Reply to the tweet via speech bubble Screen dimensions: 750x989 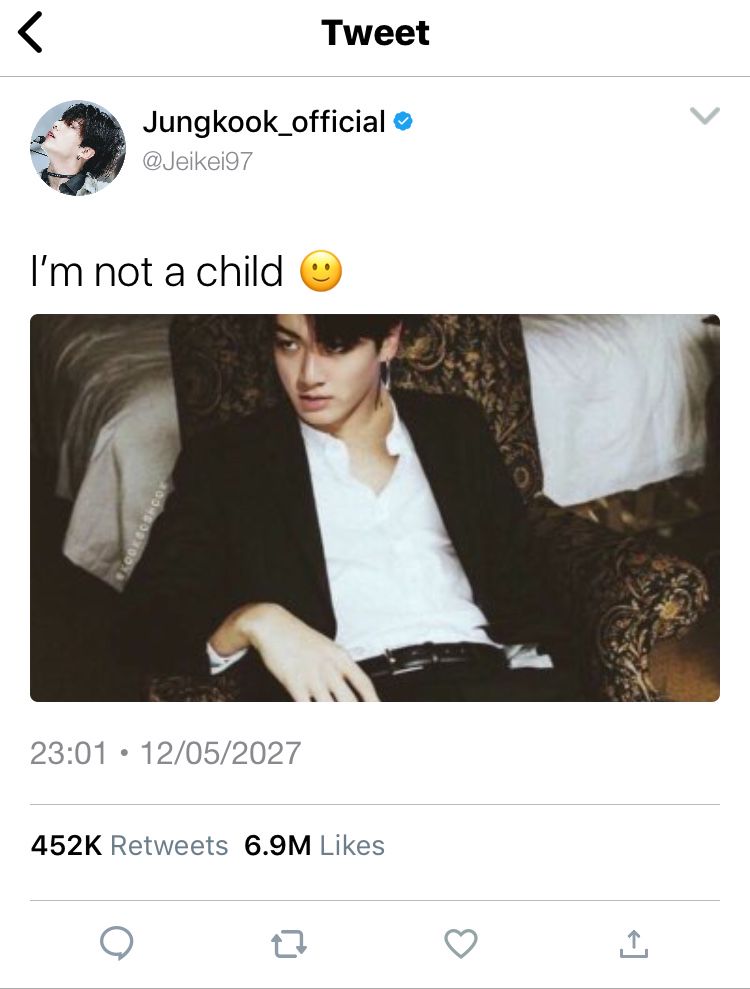click(x=117, y=942)
